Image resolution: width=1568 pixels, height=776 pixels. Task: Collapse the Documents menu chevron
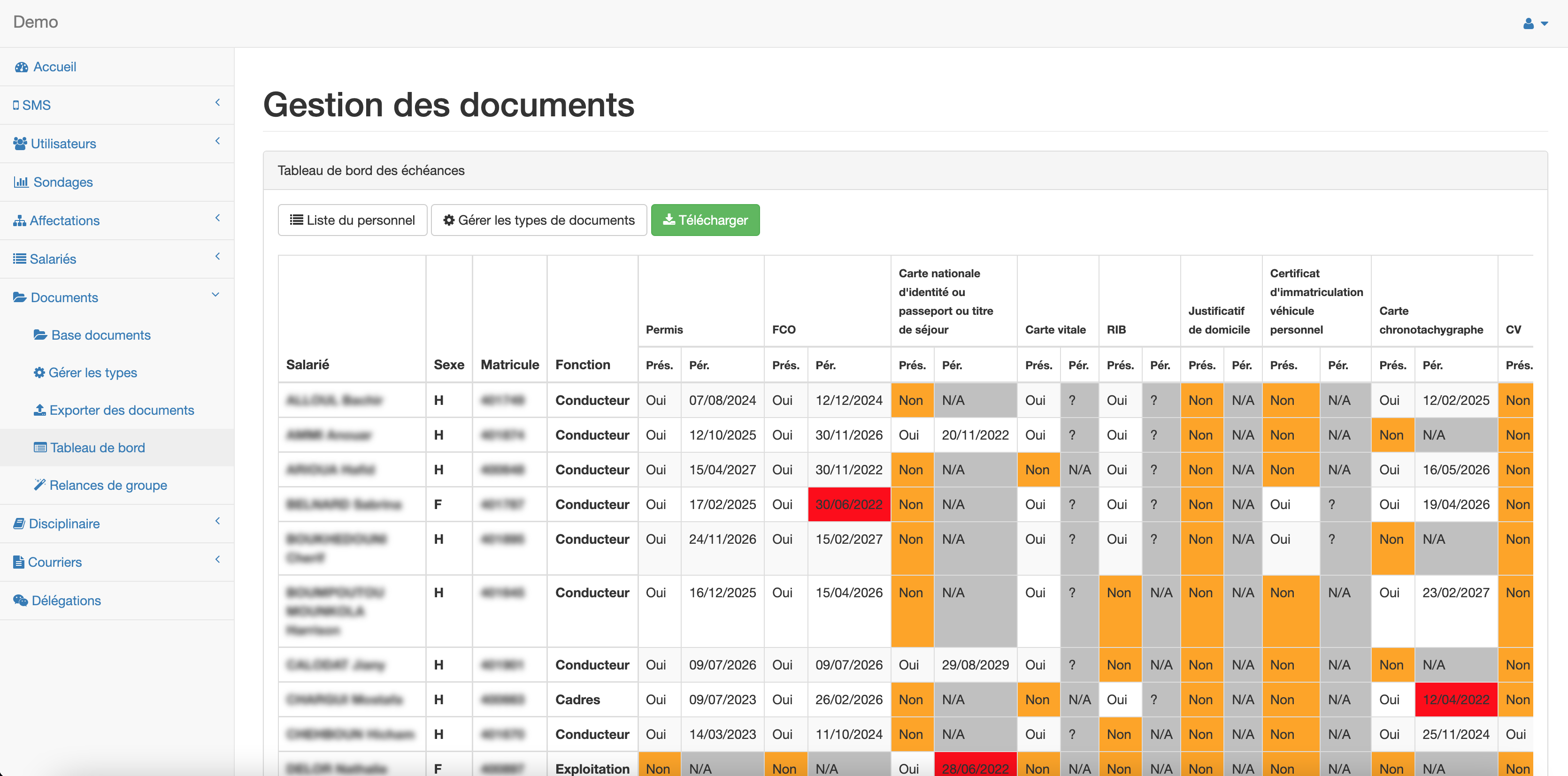215,295
